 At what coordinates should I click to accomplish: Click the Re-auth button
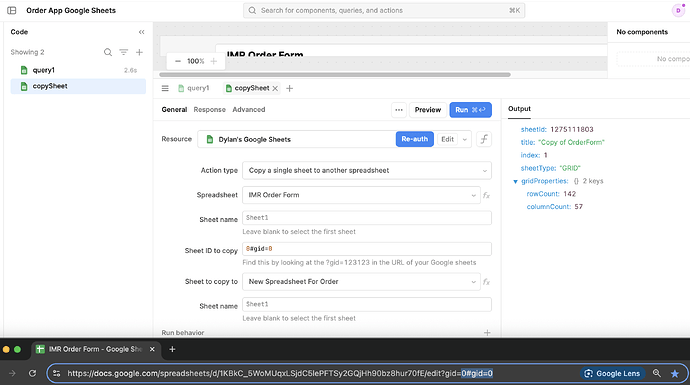click(x=415, y=139)
